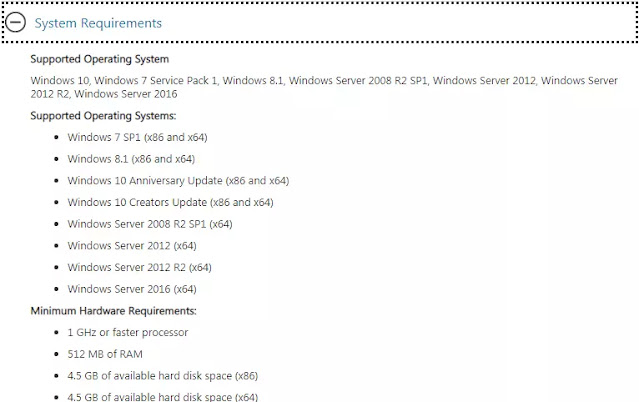The height and width of the screenshot is (402, 639).
Task: Select the Supported Operating System heading
Action: click(x=99, y=59)
